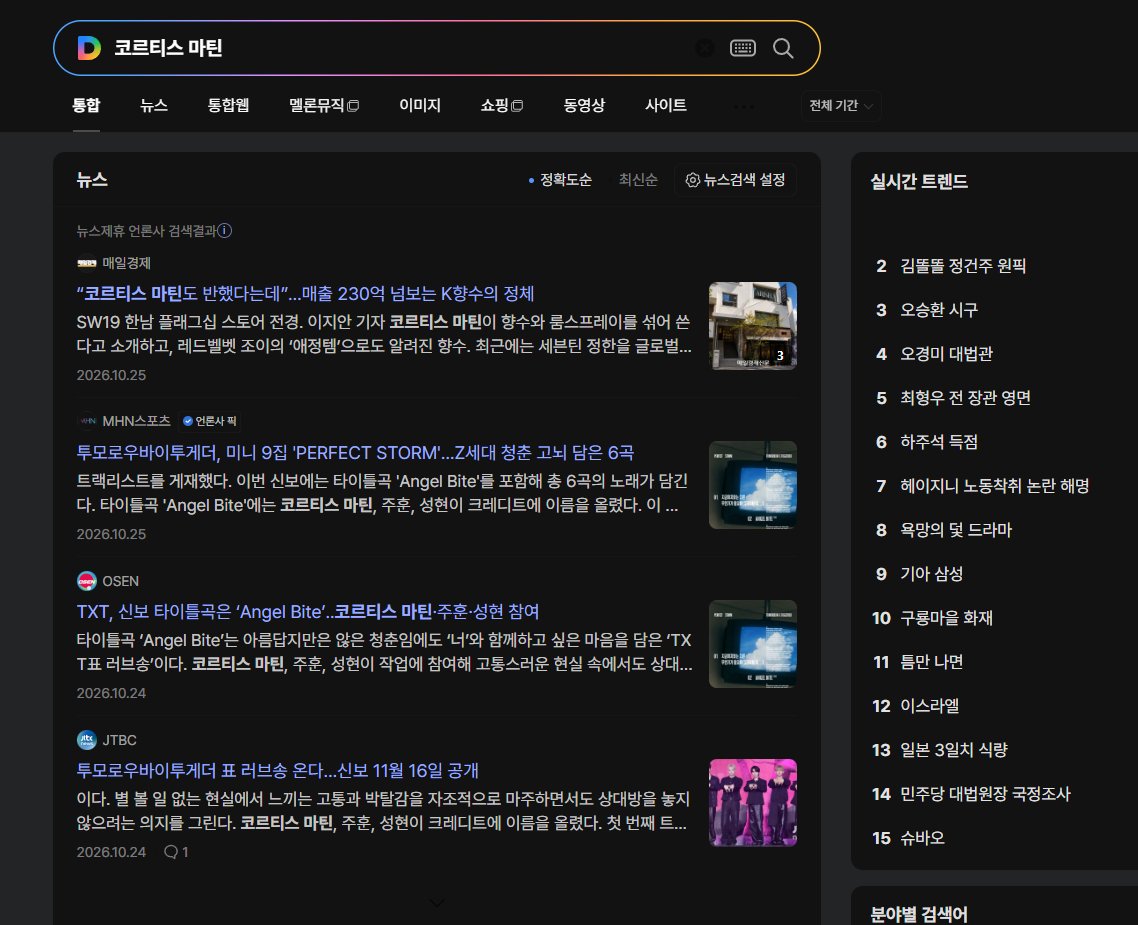Switch to the 뉴스 tab
Viewport: 1138px width, 925px height.
click(154, 106)
